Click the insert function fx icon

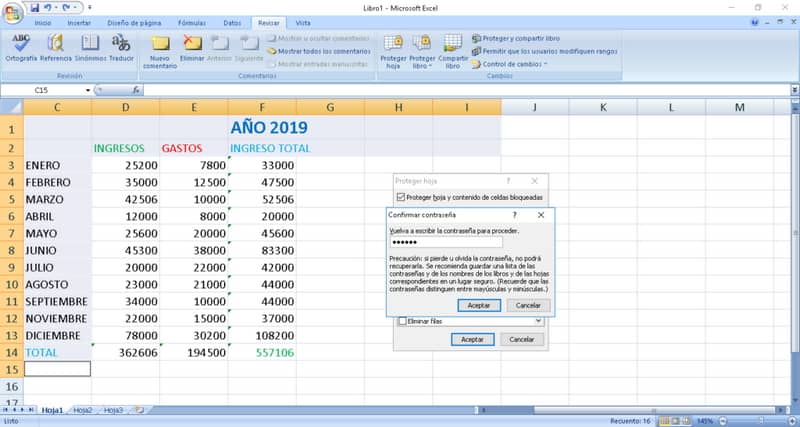point(136,90)
